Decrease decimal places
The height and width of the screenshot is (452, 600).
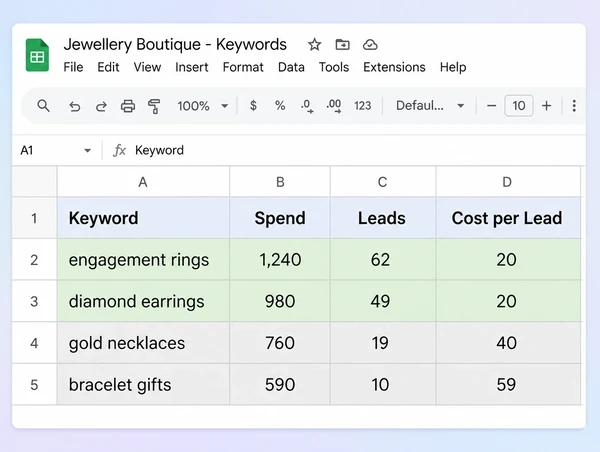pyautogui.click(x=307, y=106)
